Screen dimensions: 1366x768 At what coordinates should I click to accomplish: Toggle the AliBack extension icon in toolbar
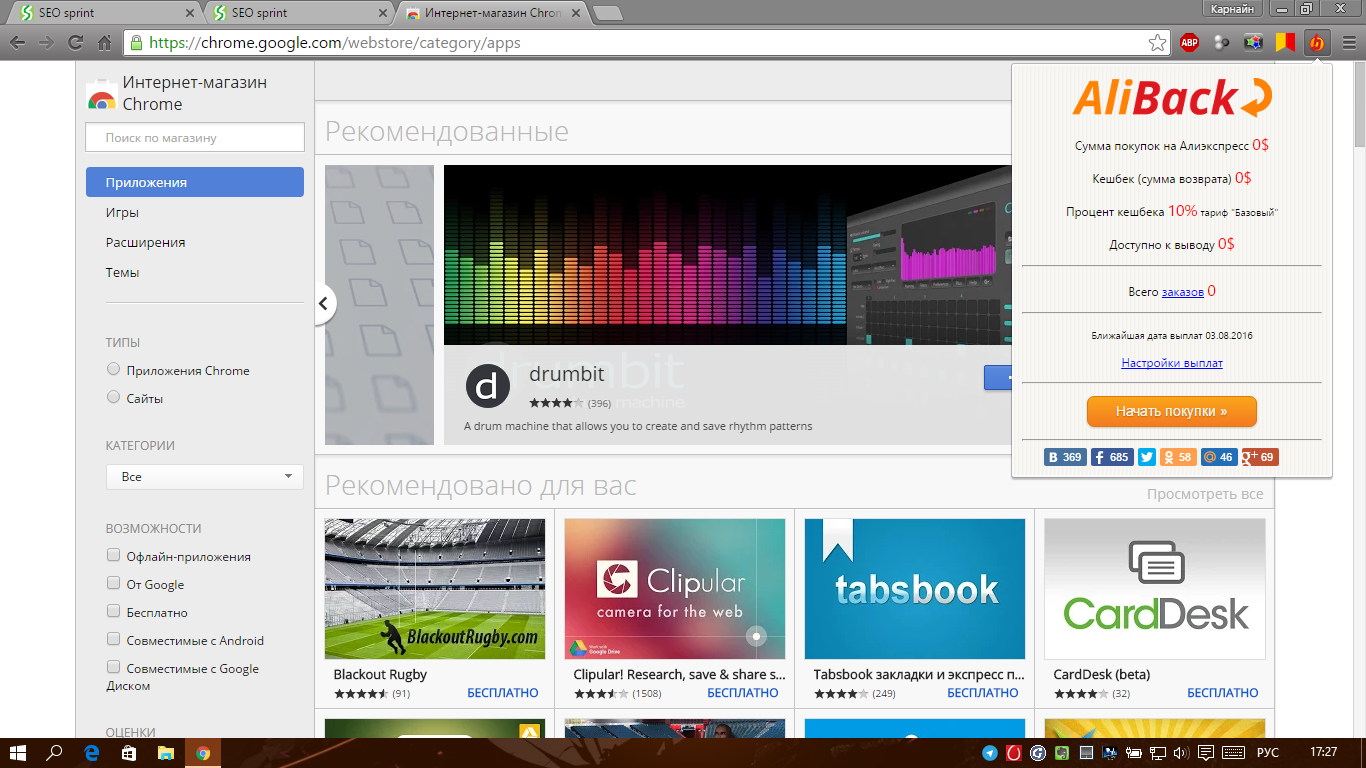1317,43
